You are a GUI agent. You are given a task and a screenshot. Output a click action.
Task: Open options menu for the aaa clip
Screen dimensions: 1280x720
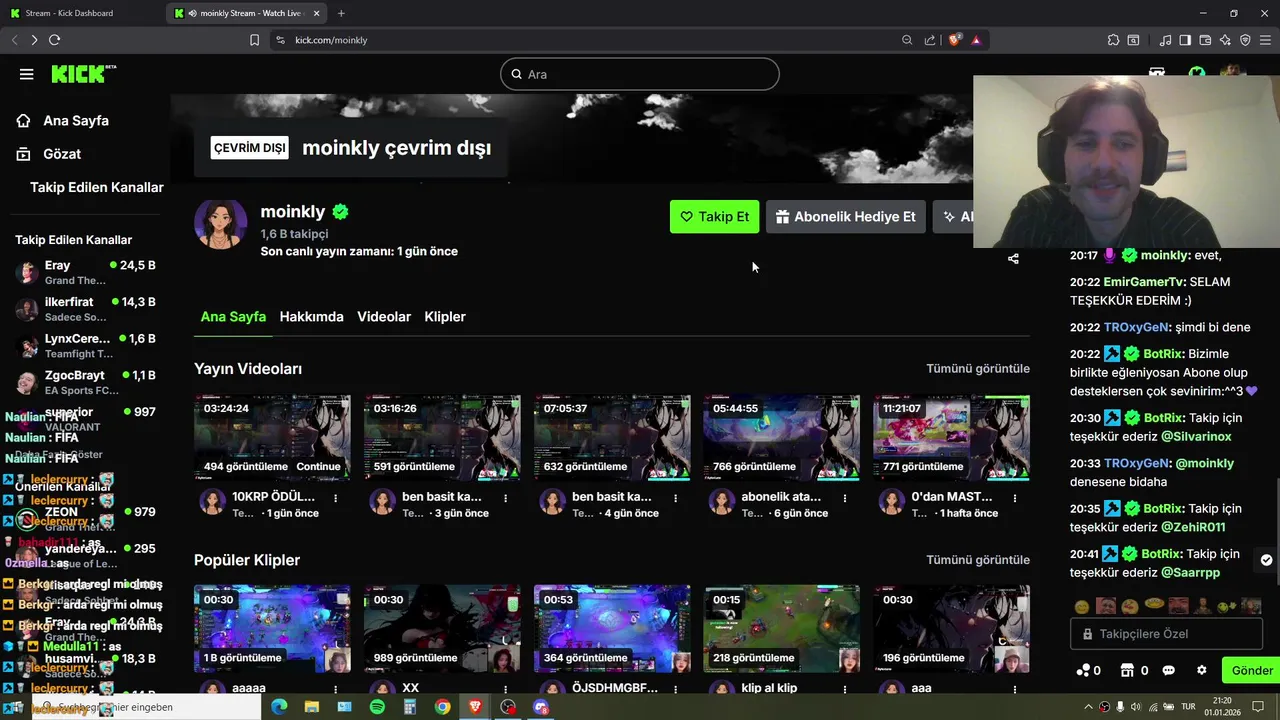1015,689
